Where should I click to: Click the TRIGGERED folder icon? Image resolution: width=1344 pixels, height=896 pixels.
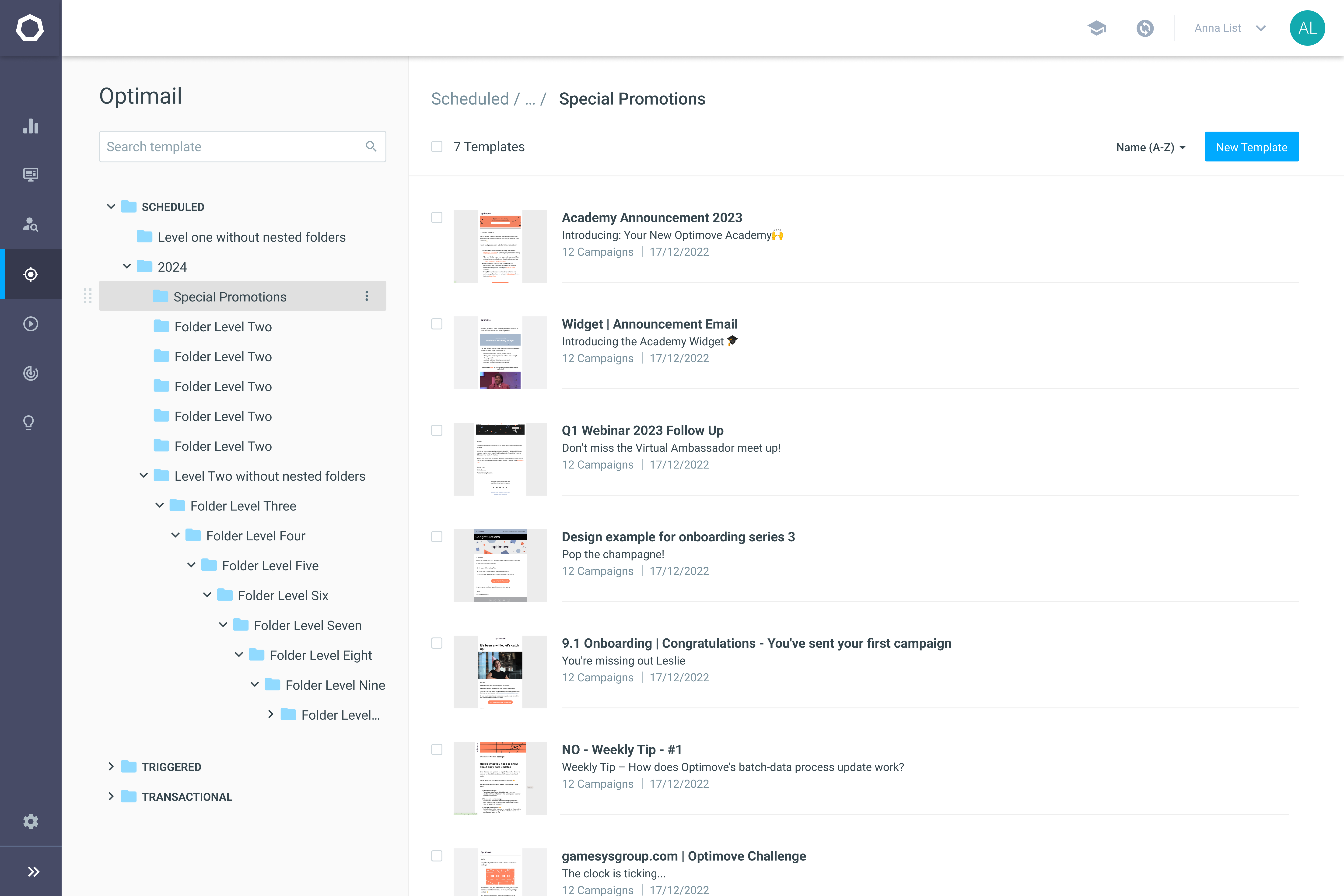pyautogui.click(x=129, y=766)
